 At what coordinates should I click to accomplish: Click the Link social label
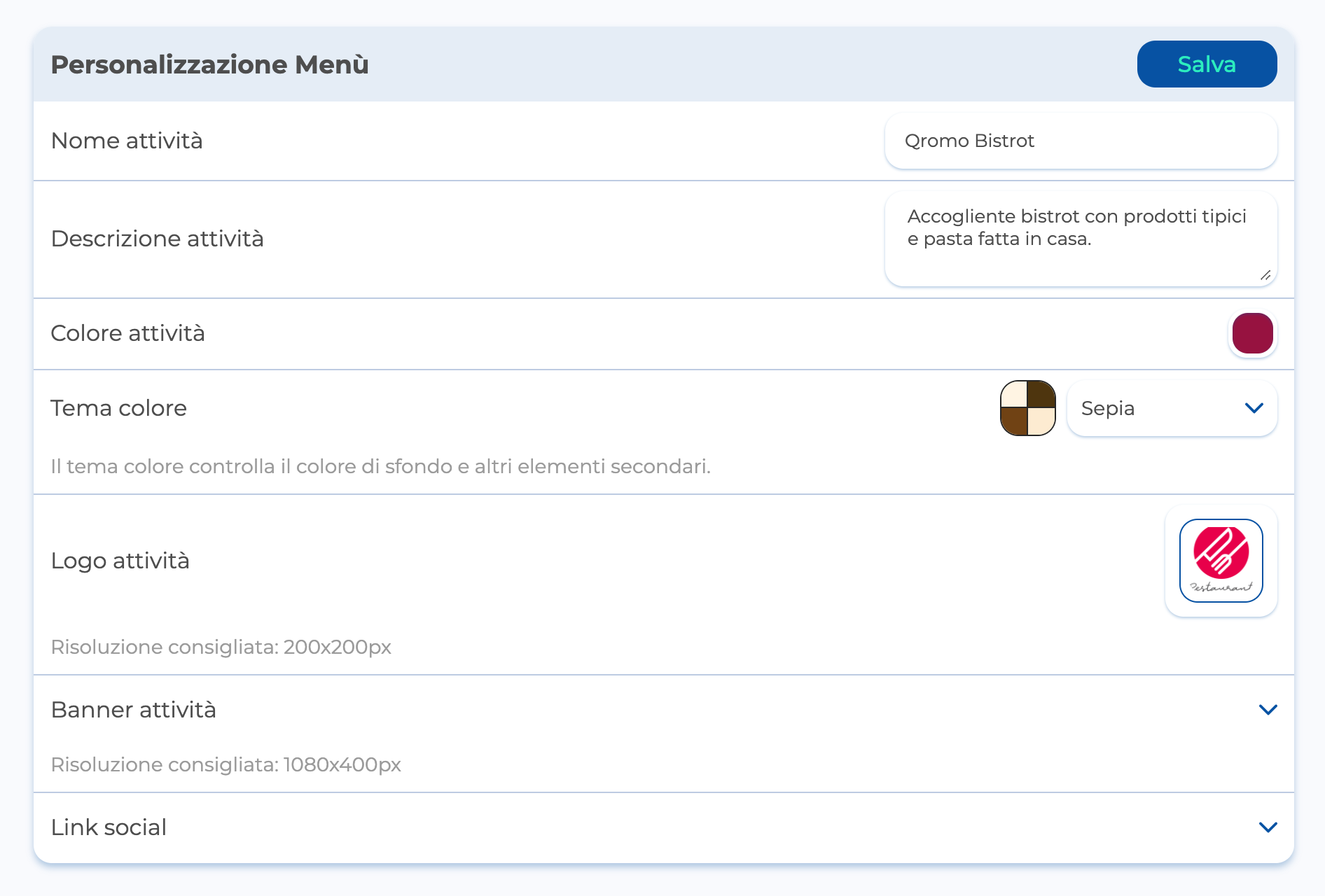pyautogui.click(x=109, y=827)
